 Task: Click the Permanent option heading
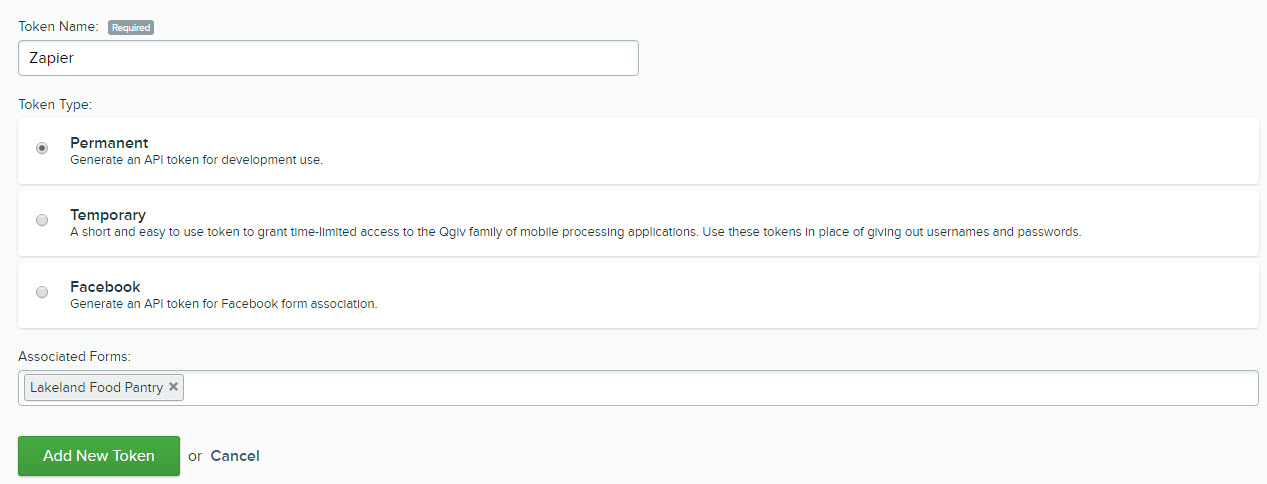point(109,143)
